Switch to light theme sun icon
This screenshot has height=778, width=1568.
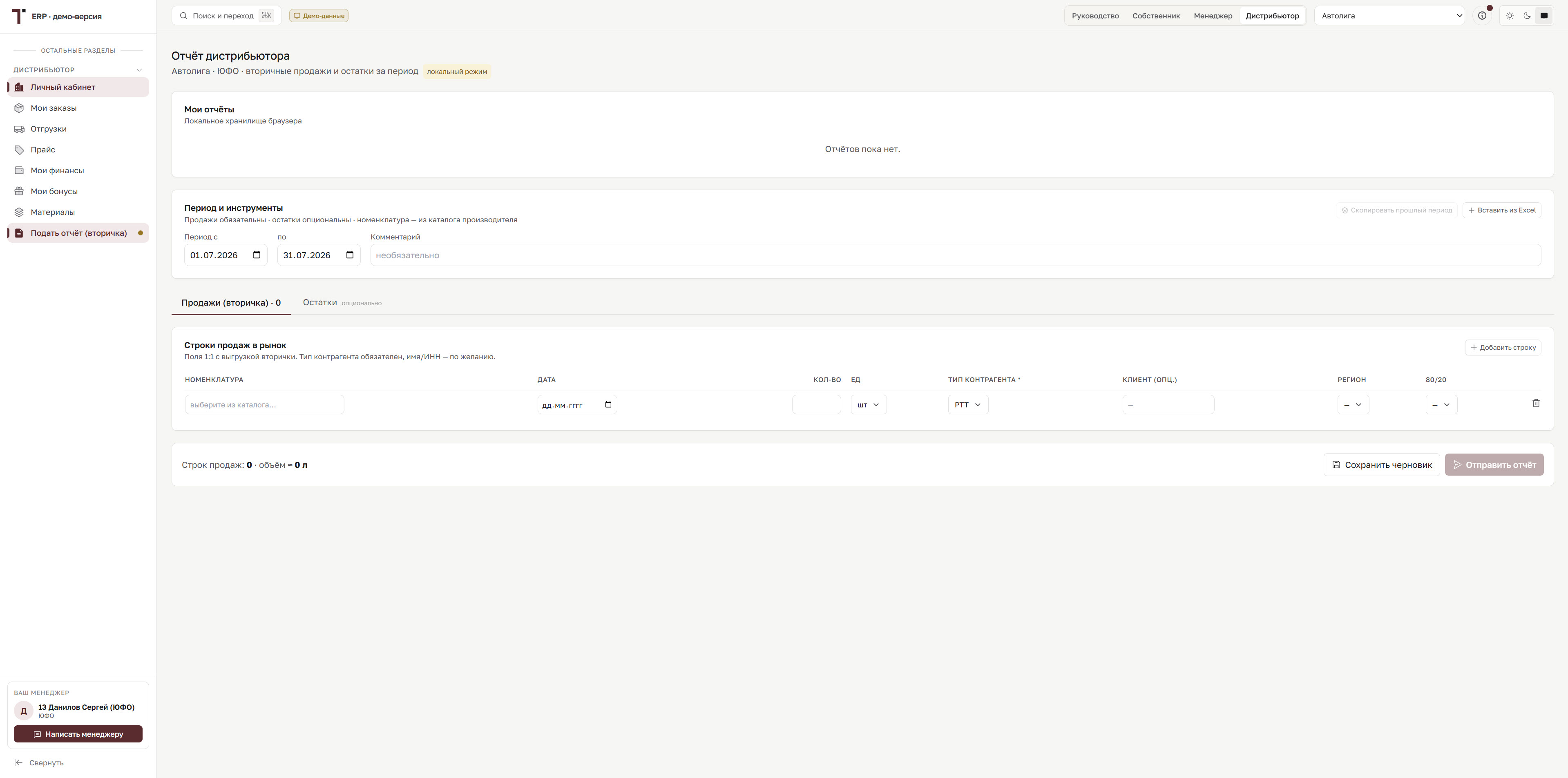coord(1510,16)
